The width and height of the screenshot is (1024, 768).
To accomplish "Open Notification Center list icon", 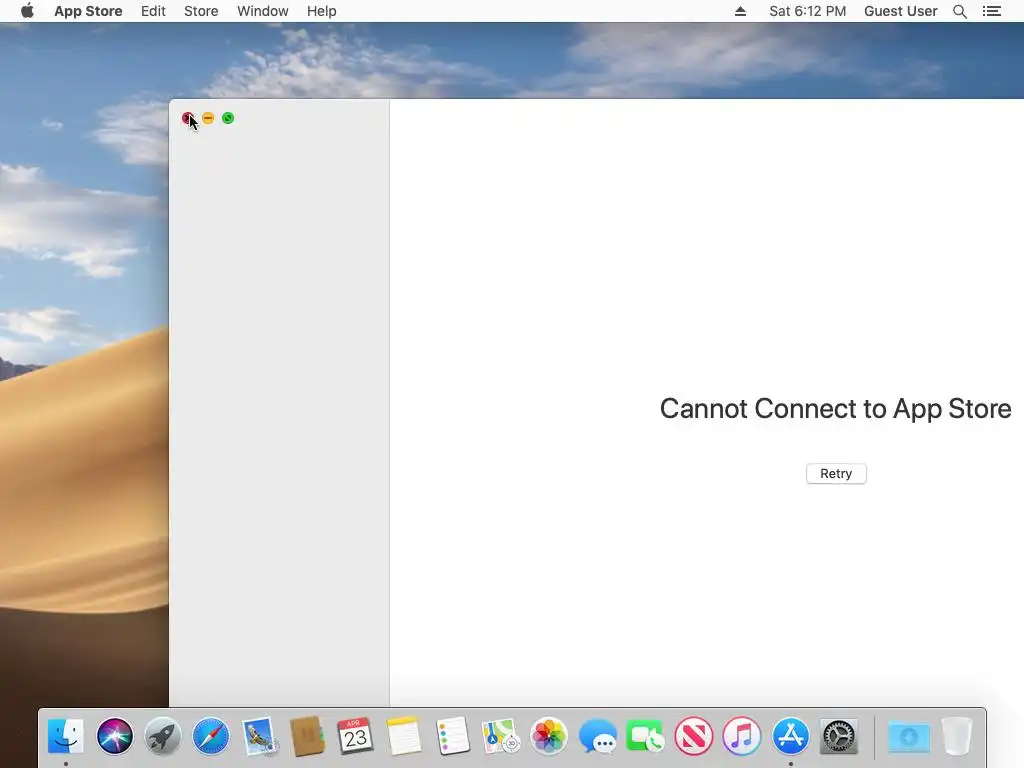I will pyautogui.click(x=992, y=11).
